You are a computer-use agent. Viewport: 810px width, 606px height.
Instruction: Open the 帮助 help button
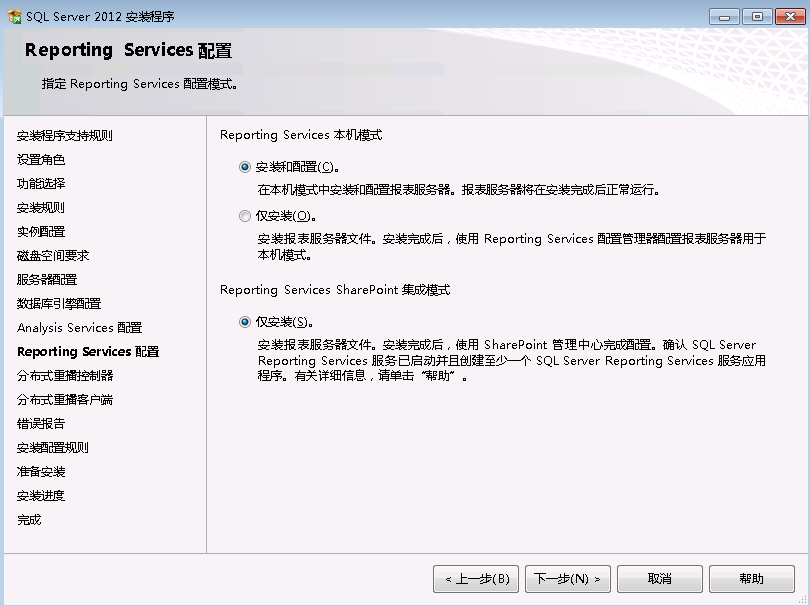click(x=752, y=579)
